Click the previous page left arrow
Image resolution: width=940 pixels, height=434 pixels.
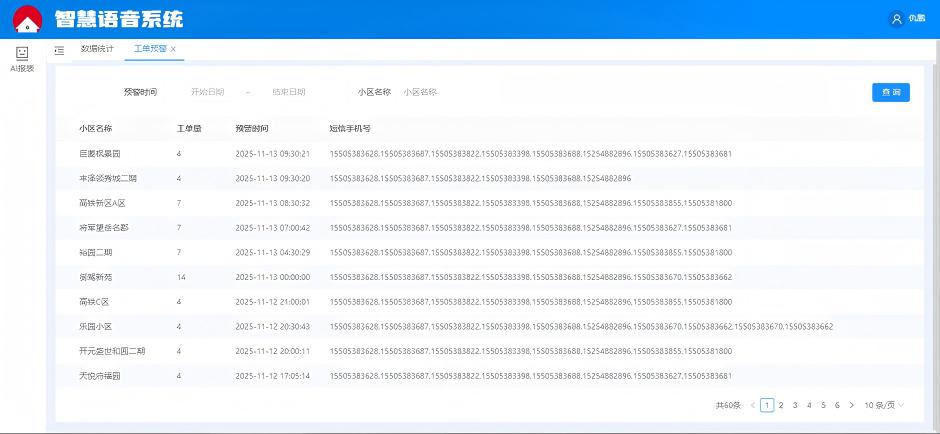(753, 405)
